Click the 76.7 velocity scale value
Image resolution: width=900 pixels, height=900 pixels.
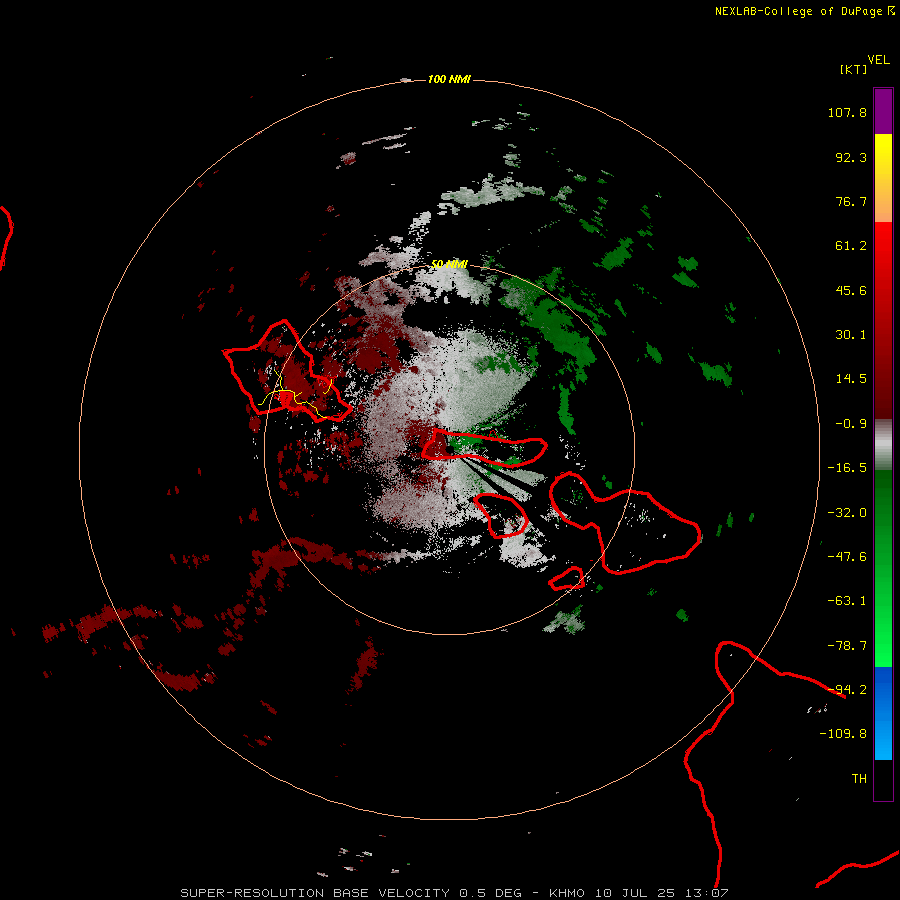tap(851, 201)
